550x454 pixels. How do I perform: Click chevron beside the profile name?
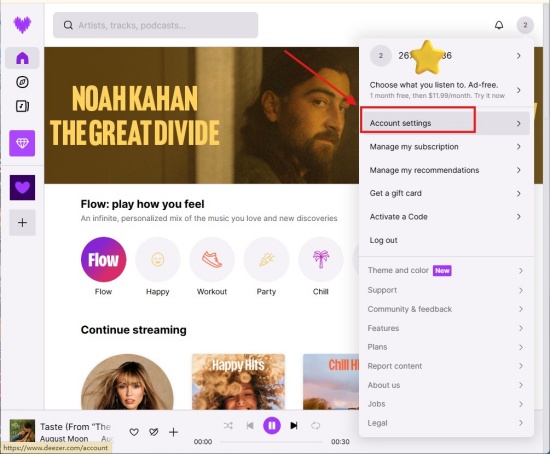click(518, 56)
